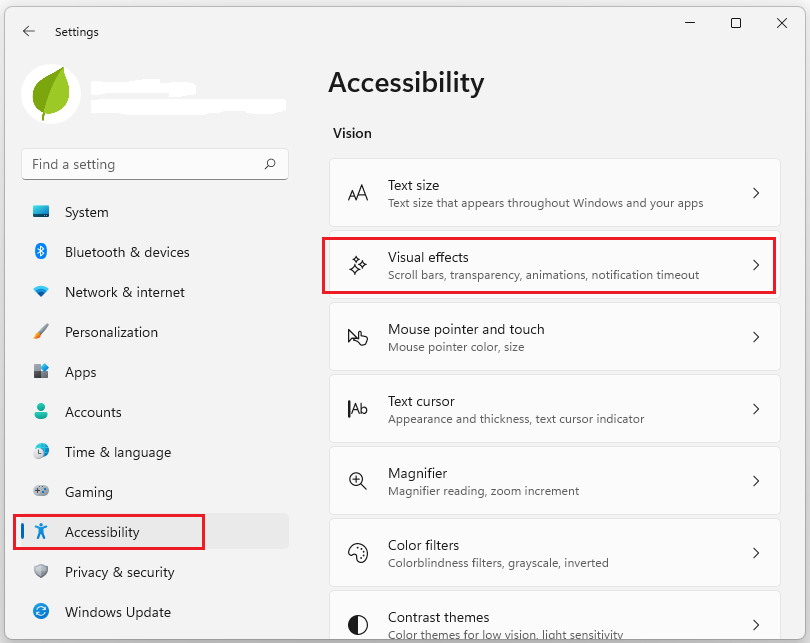Select System in the sidebar
Image resolution: width=810 pixels, height=643 pixels.
(154, 212)
